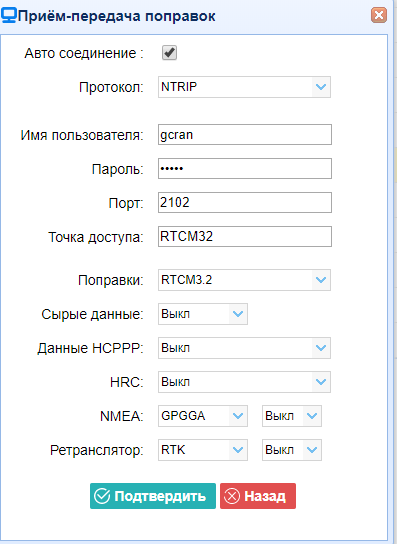
Task: Click the Поправки label
Action: [x=111, y=280]
